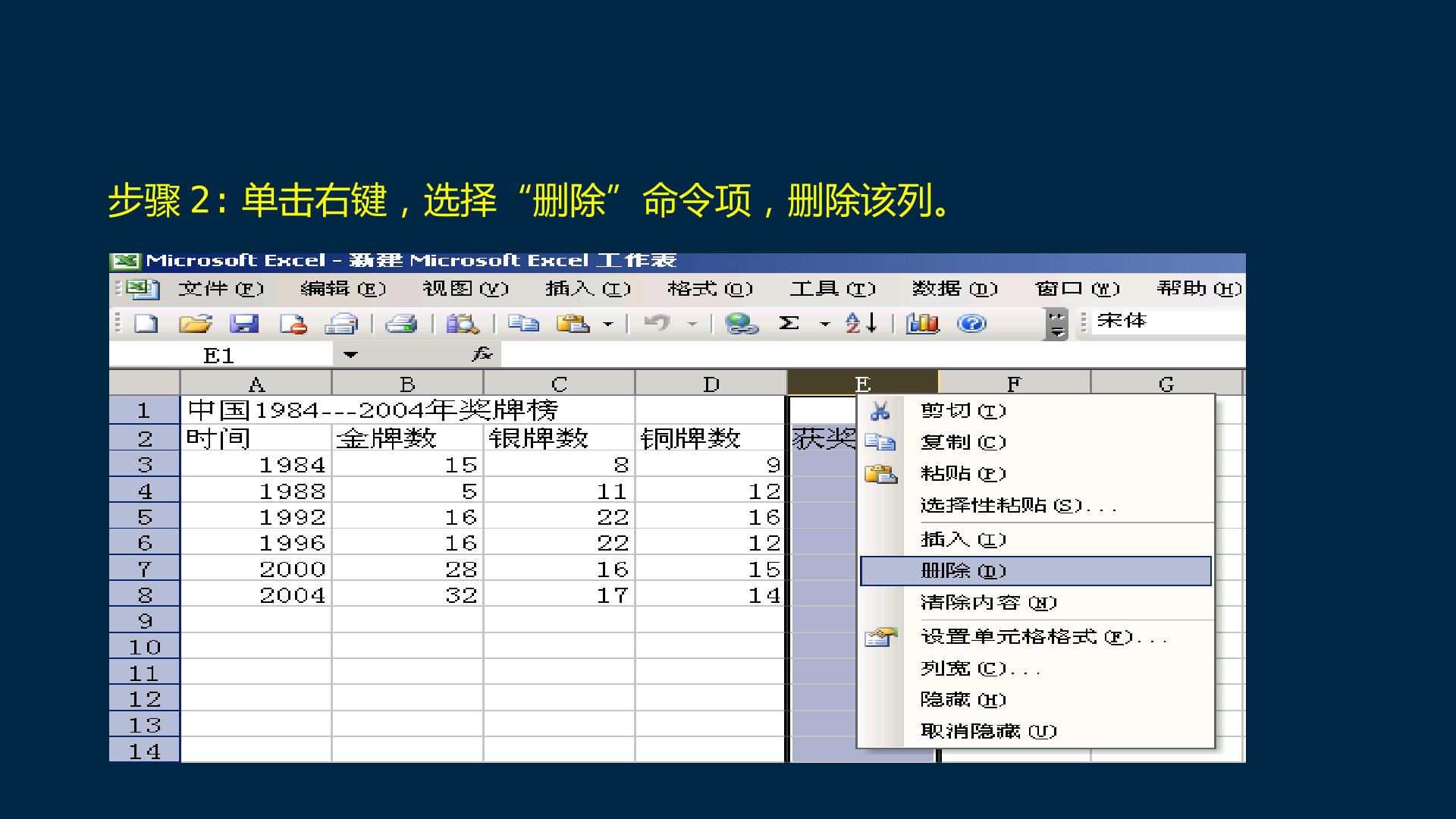Click the fx Insert Function button
This screenshot has height=819, width=1456.
[482, 354]
